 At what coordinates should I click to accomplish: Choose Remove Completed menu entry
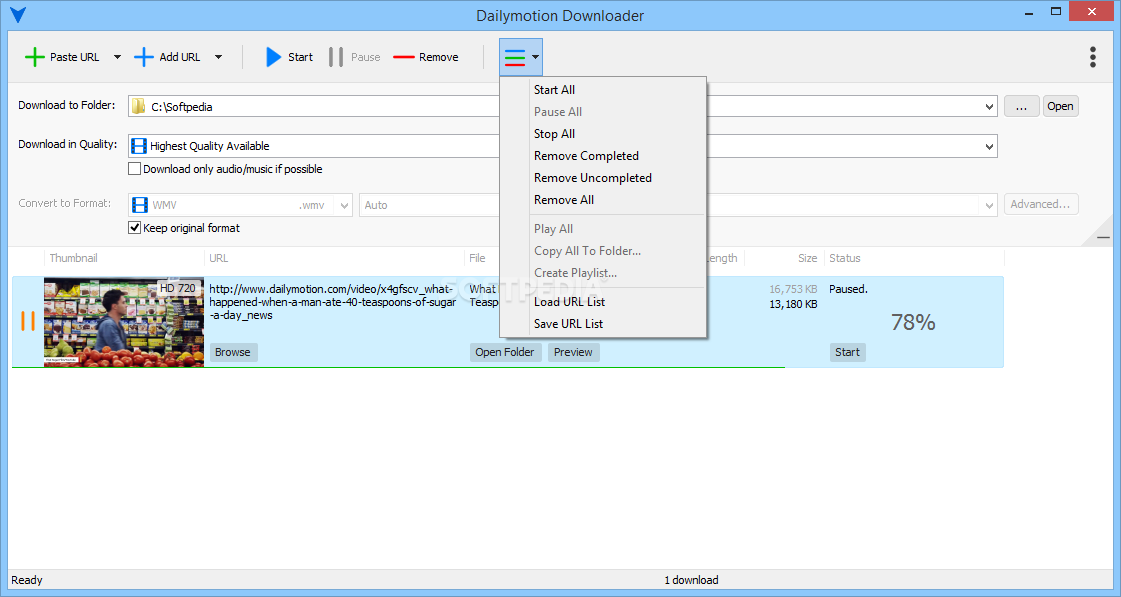point(603,156)
